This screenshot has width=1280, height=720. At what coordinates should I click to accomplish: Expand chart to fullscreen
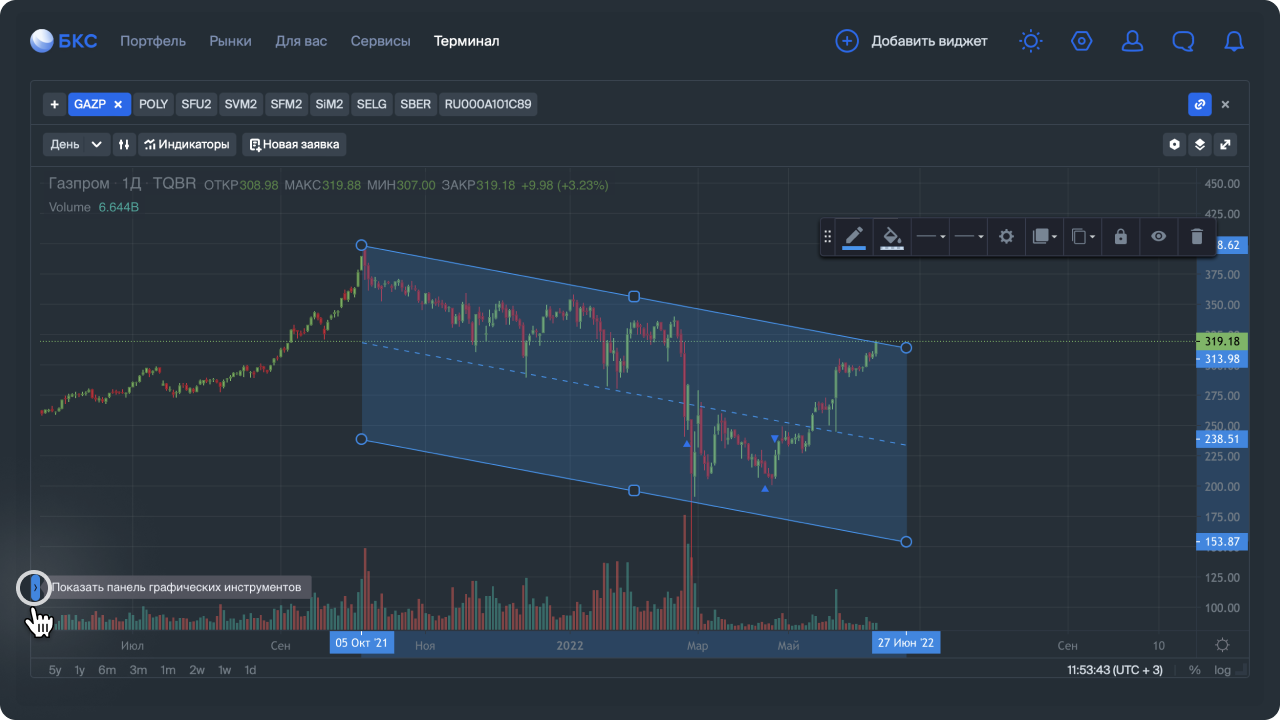[x=1225, y=144]
